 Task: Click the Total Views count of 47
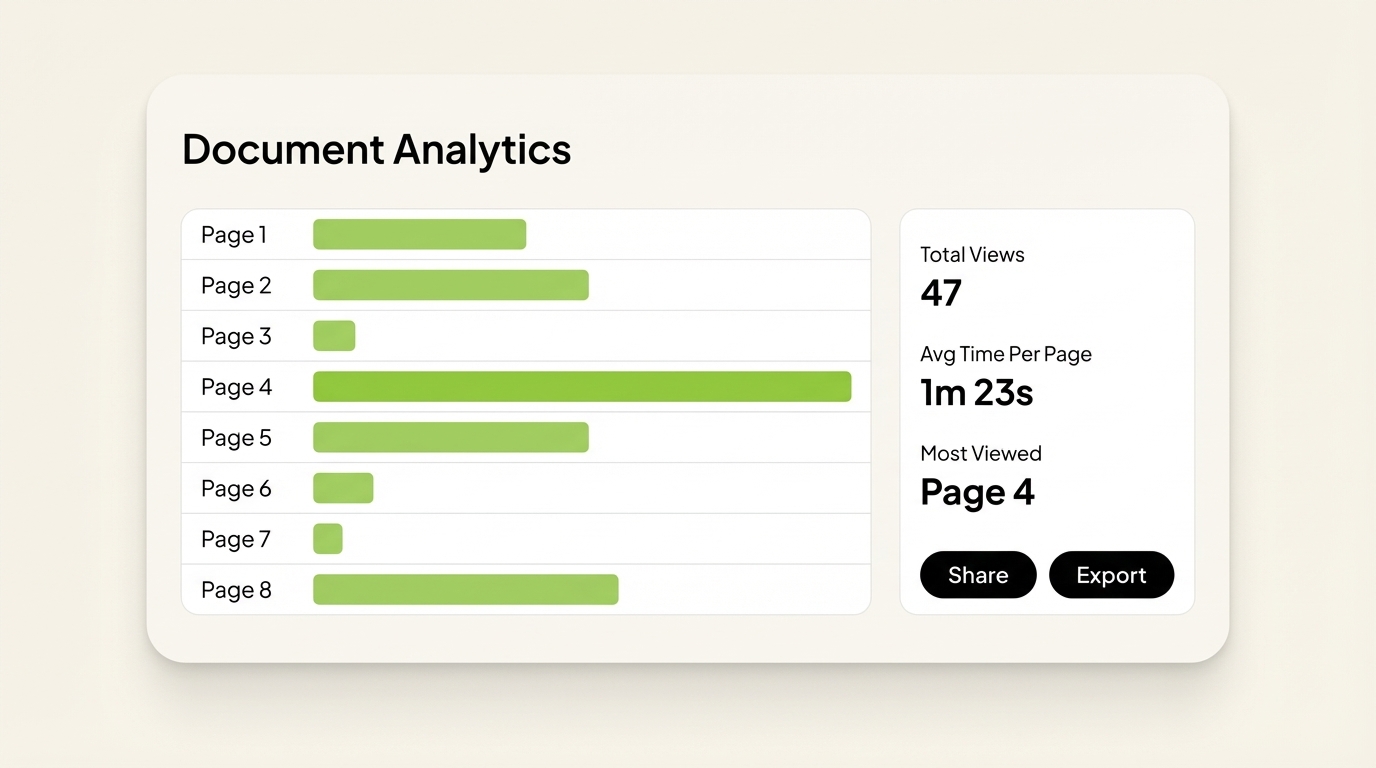[941, 293]
